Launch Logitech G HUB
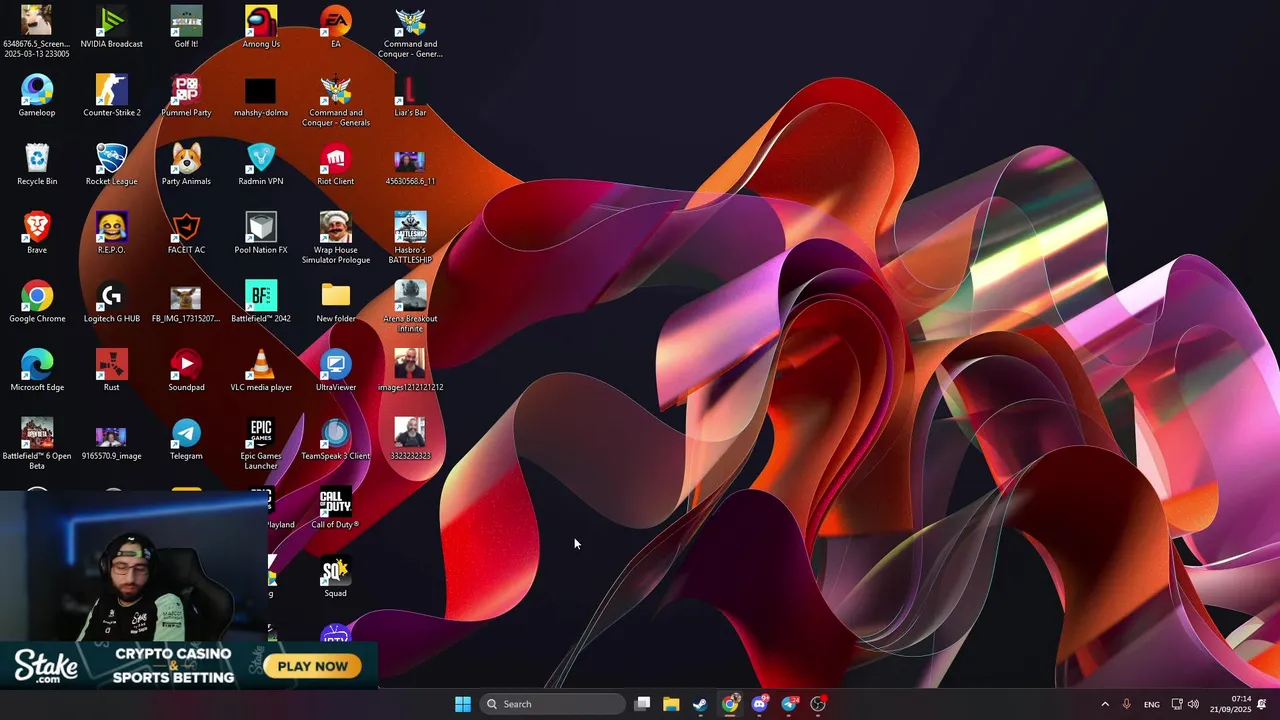Screen dimensions: 1280x720 pyautogui.click(x=111, y=303)
